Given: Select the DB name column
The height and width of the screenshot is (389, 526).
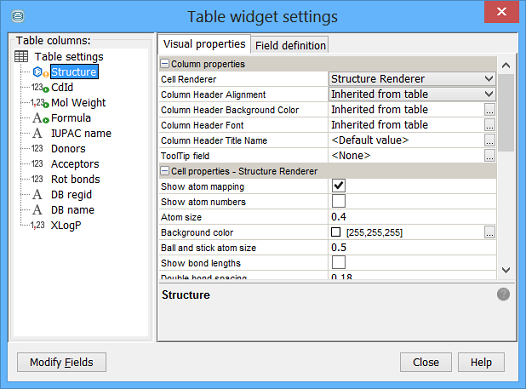Looking at the screenshot, I should coord(73,210).
